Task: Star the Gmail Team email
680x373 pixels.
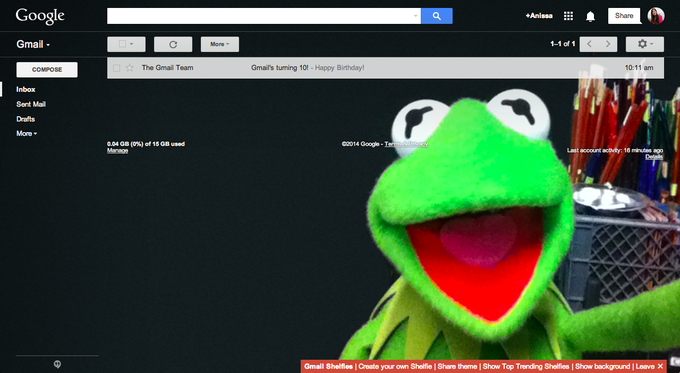Action: click(x=129, y=68)
